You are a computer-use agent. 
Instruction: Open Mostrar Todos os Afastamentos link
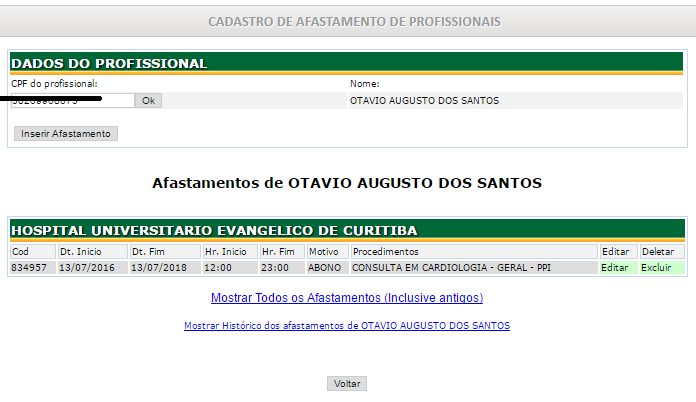pyautogui.click(x=347, y=298)
